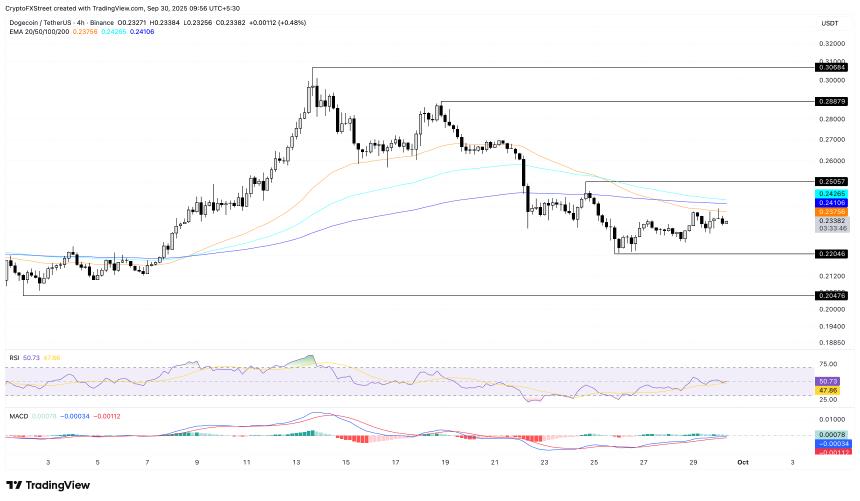Click the cyan EMA value 0.24265 in the legend
The width and height of the screenshot is (860, 501).
coord(114,32)
